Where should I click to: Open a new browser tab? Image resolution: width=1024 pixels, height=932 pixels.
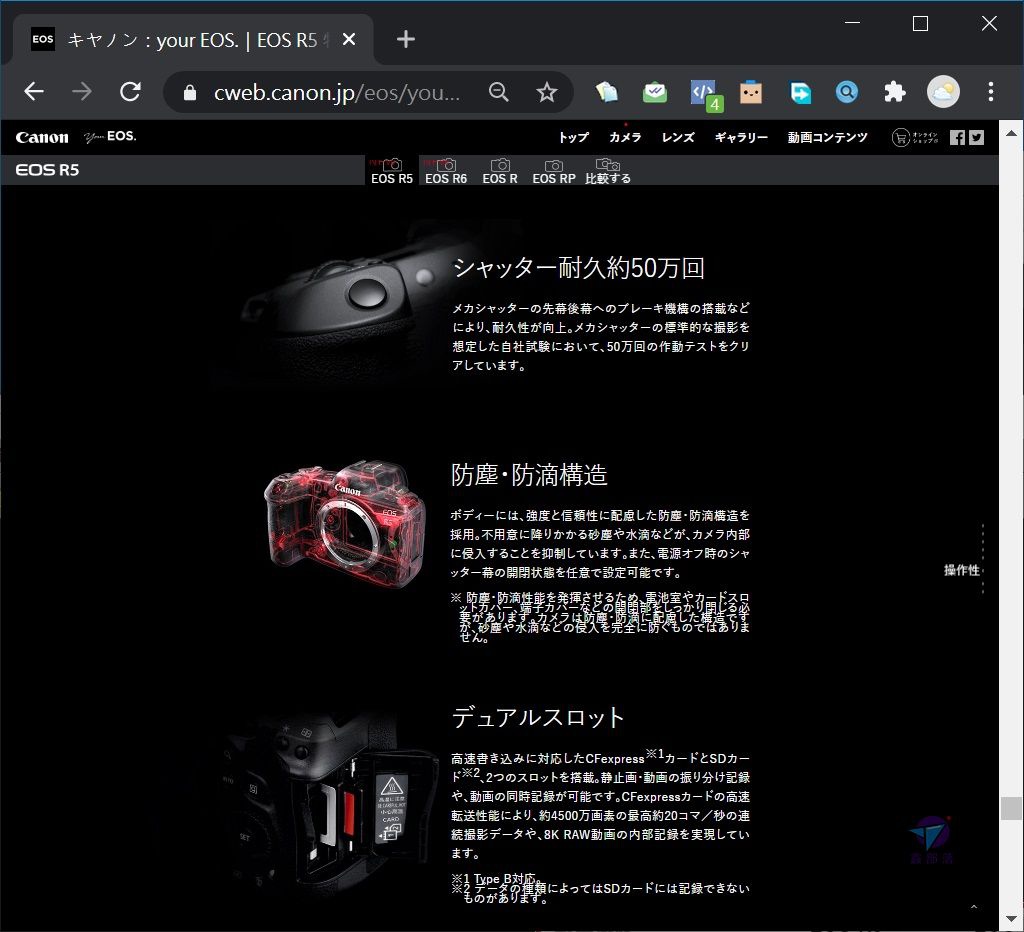click(x=406, y=39)
